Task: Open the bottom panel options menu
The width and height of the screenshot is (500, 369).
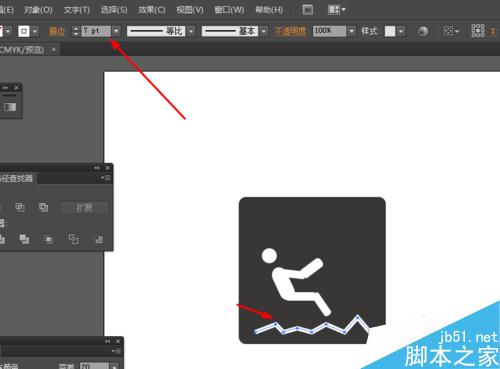Action: (116, 351)
